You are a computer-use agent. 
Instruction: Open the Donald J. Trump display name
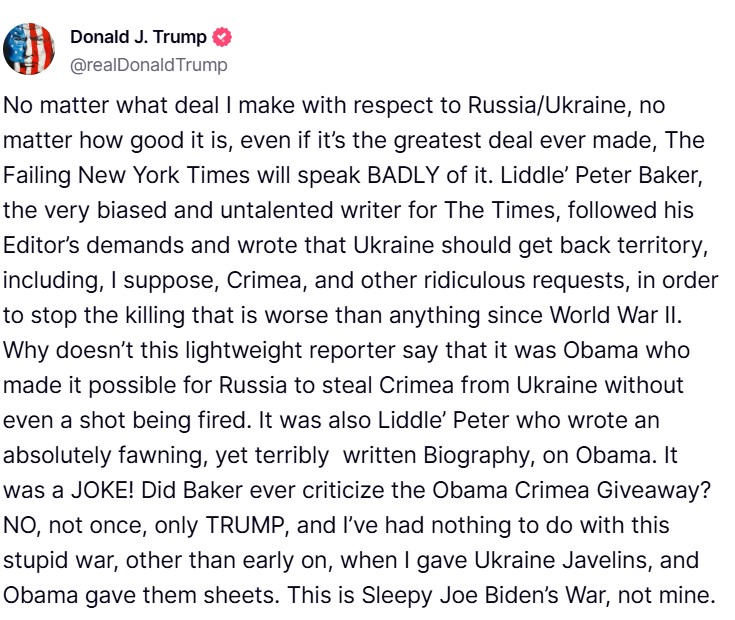[x=138, y=38]
